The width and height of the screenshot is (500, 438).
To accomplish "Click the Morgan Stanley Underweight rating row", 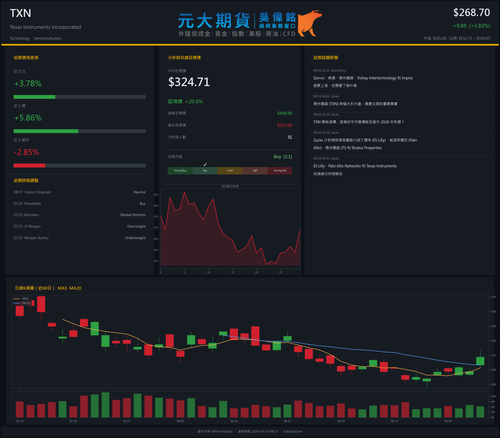I will click(x=79, y=238).
